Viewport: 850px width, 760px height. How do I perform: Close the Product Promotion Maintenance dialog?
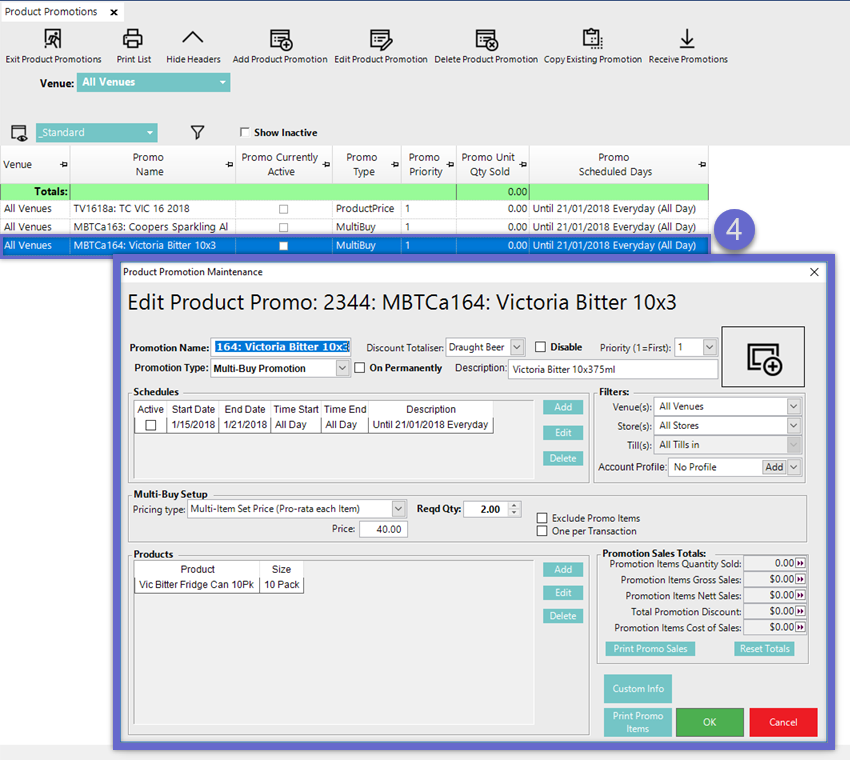point(814,272)
